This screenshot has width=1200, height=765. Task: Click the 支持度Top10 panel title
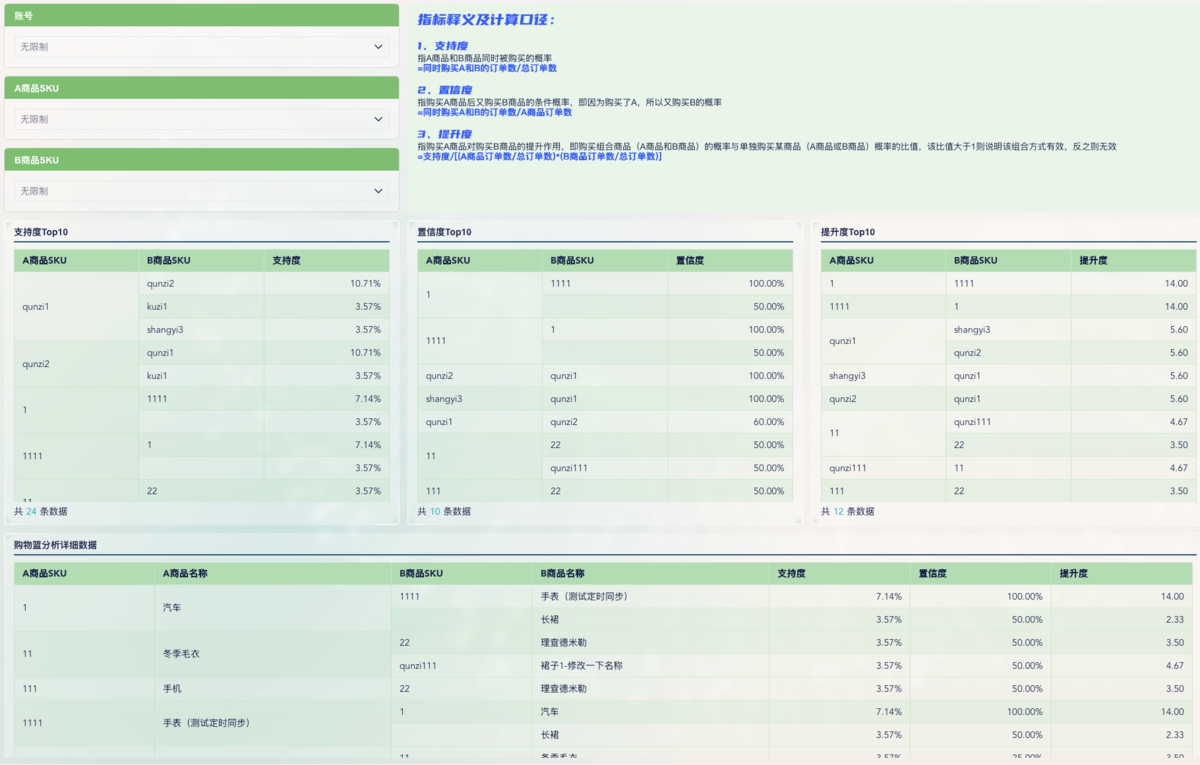pos(41,232)
